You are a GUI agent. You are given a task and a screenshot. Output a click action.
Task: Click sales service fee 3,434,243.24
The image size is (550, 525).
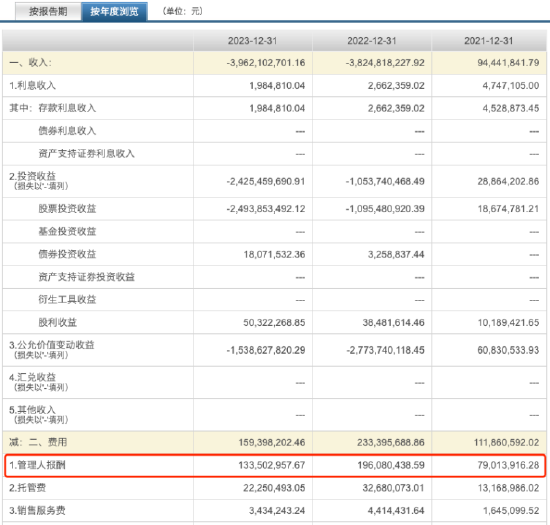click(x=277, y=510)
